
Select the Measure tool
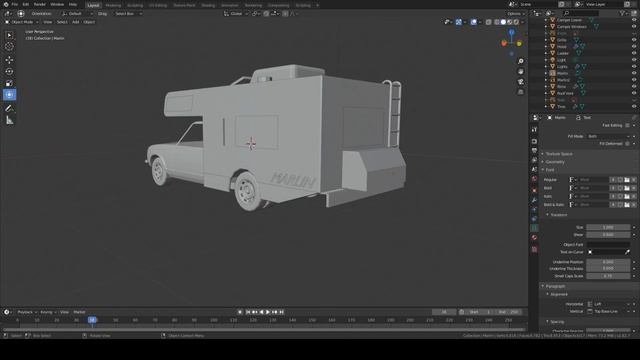coord(9,120)
